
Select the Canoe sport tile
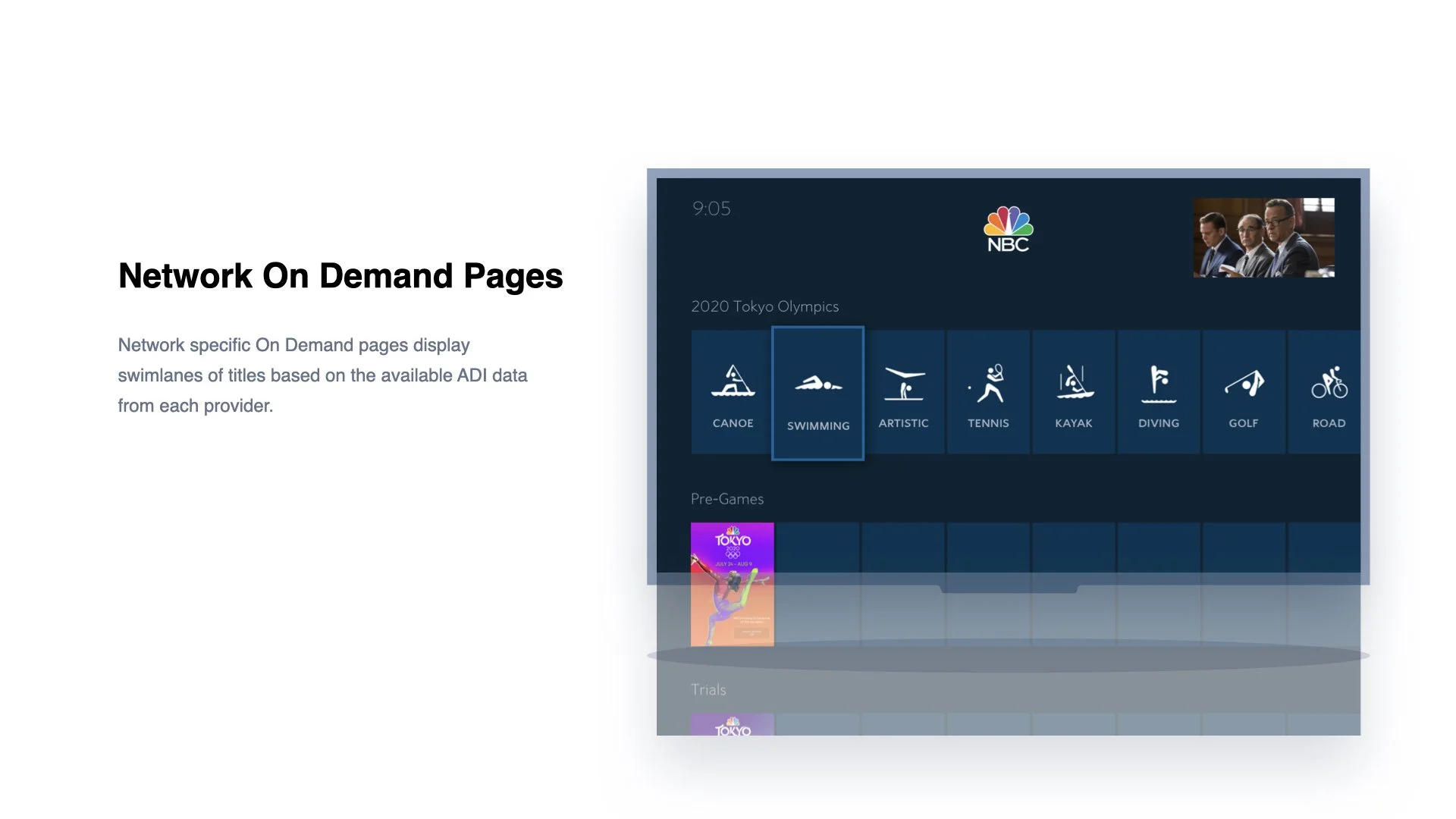click(732, 391)
